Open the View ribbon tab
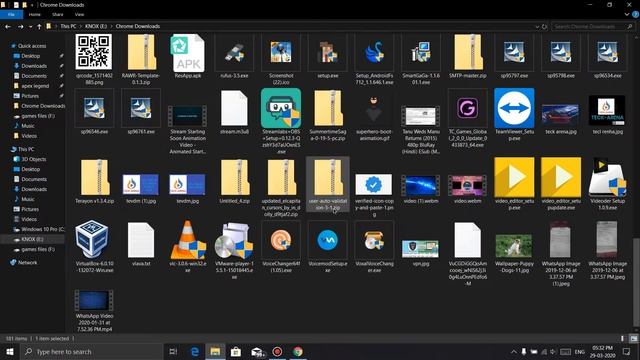Viewport: 640px width, 360px height. (x=79, y=14)
